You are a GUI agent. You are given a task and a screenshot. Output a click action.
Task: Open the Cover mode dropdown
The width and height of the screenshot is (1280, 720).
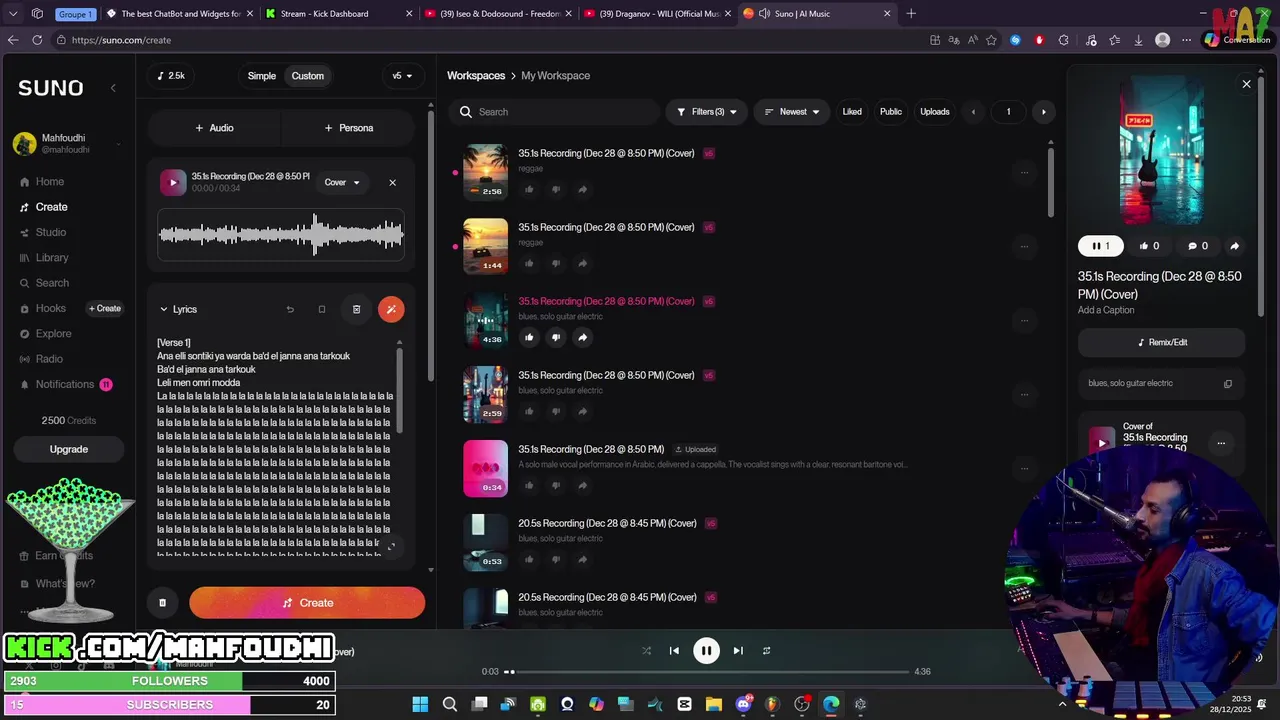coord(342,182)
